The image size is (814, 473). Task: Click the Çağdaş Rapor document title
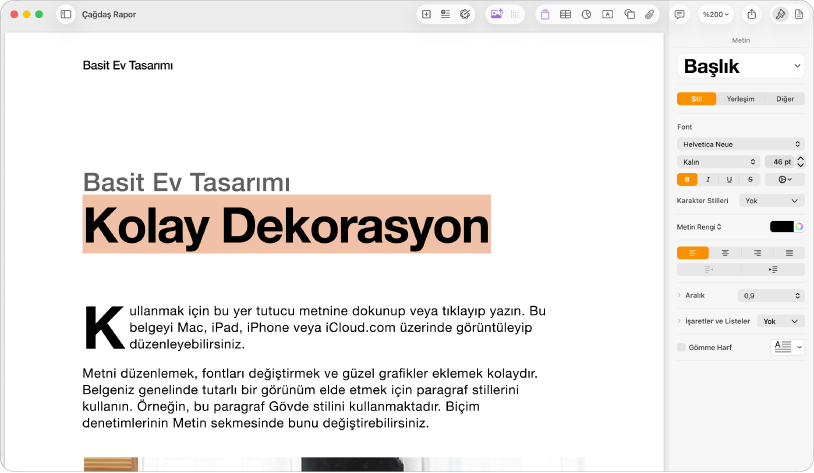(x=109, y=15)
